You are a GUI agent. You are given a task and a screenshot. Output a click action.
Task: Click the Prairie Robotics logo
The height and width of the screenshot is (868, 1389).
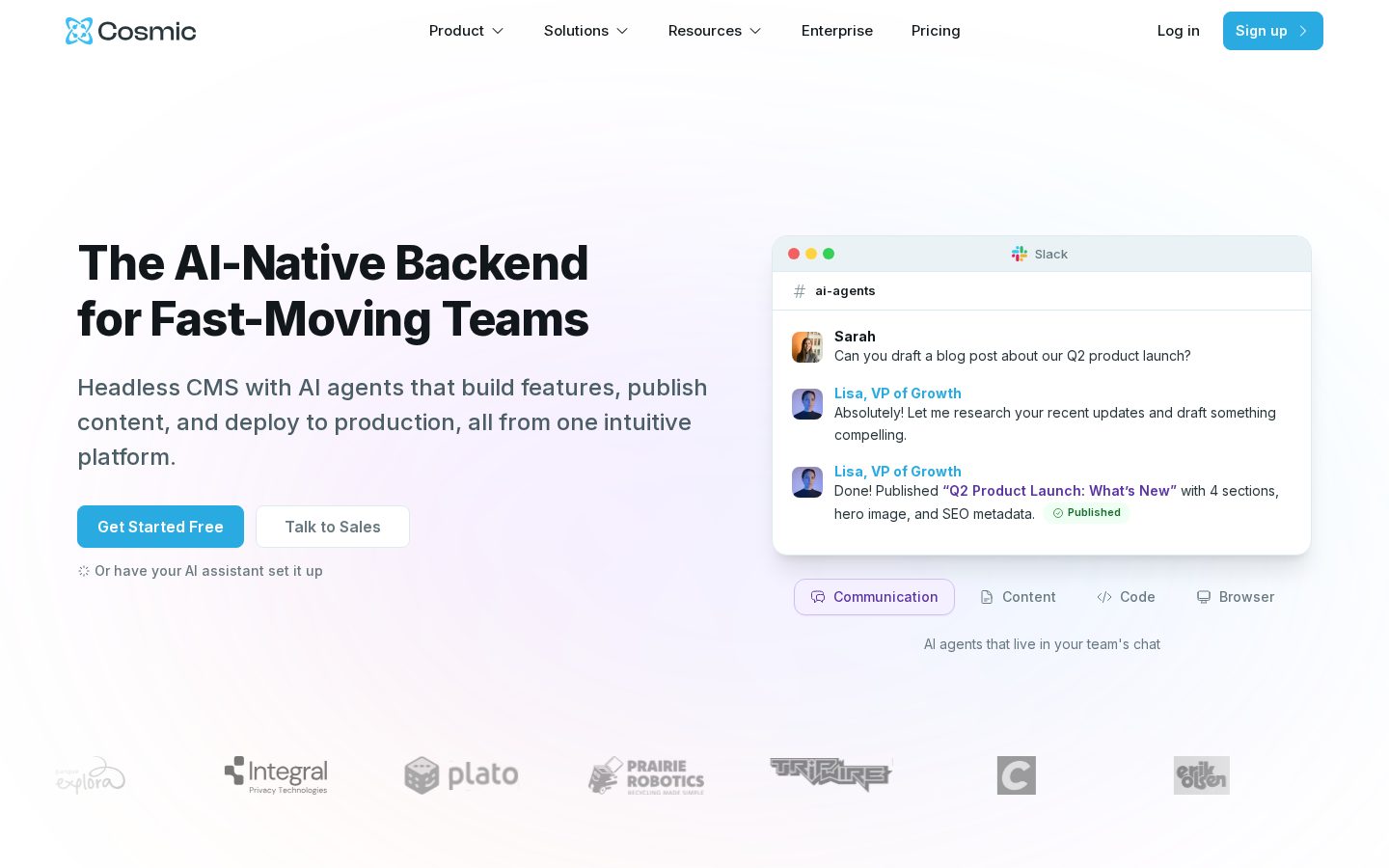646,775
